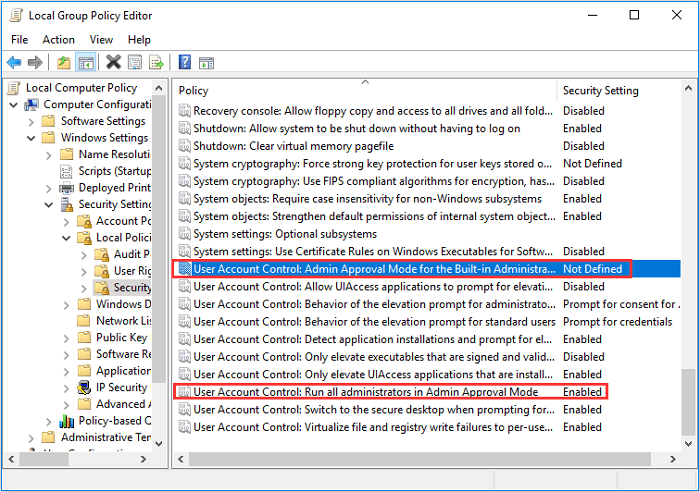This screenshot has height=492, width=700.
Task: Expand the Software Settings tree node
Action: coord(32,121)
